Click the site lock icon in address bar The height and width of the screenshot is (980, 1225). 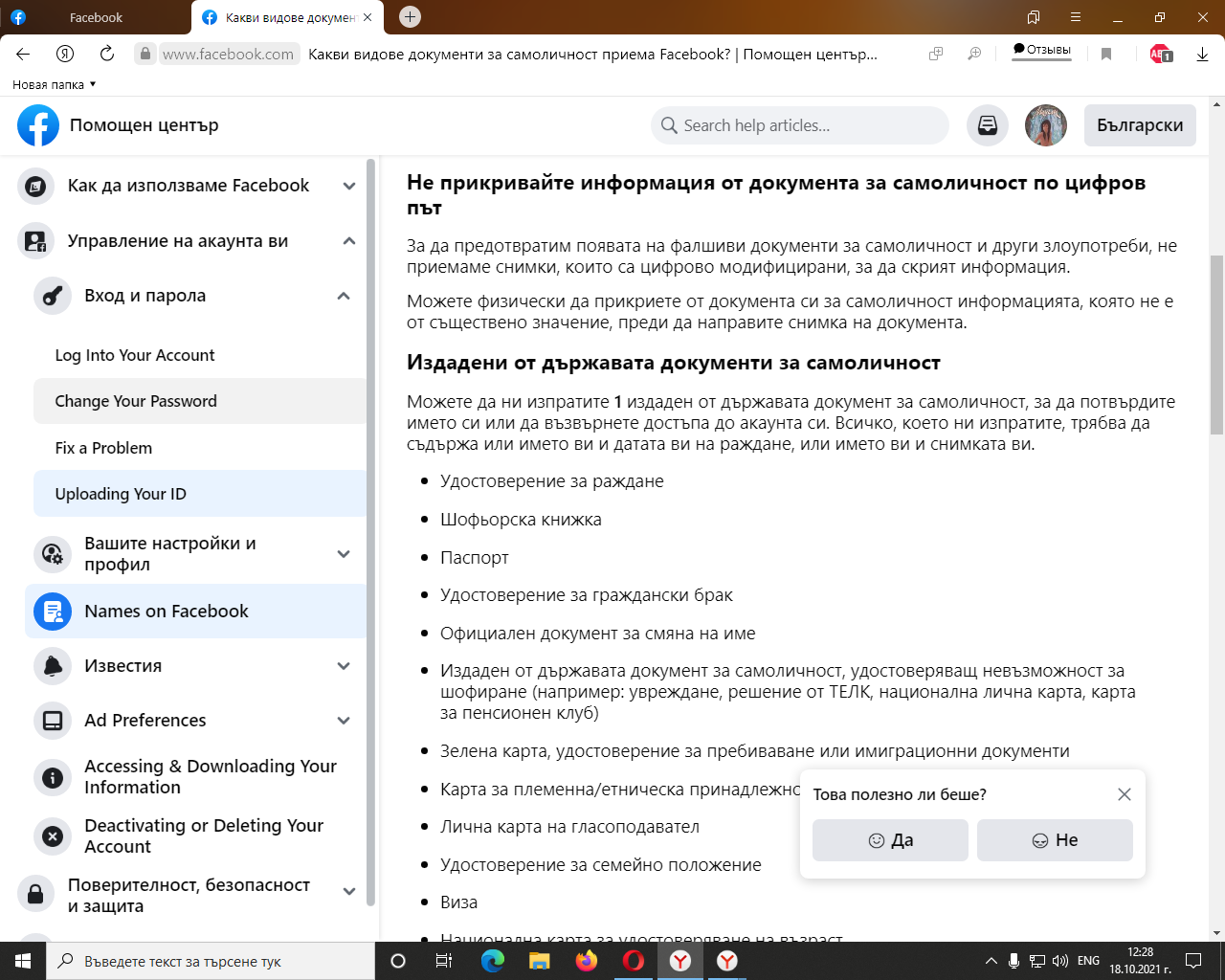(145, 55)
